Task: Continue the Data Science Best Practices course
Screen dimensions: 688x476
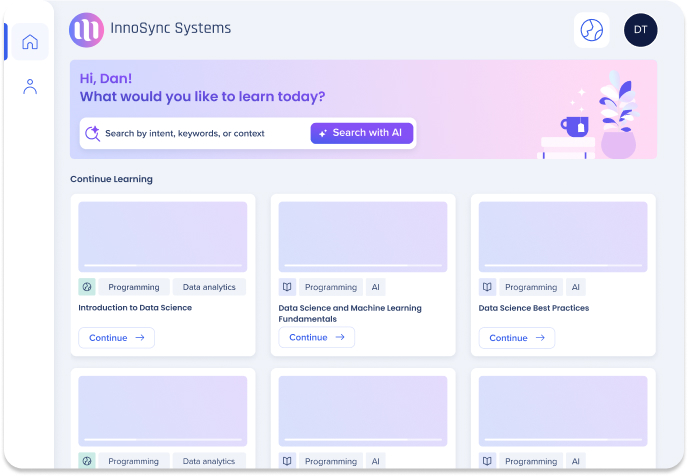Action: (x=516, y=338)
